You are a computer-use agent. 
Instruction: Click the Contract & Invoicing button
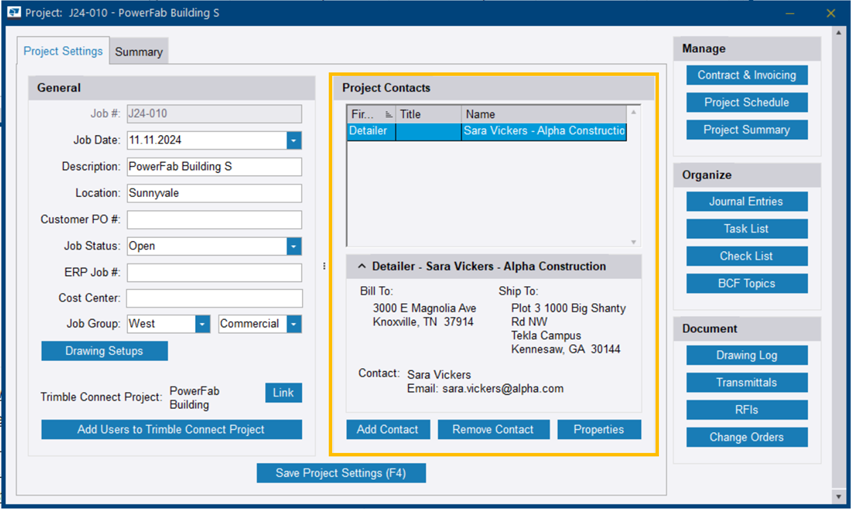tap(746, 75)
